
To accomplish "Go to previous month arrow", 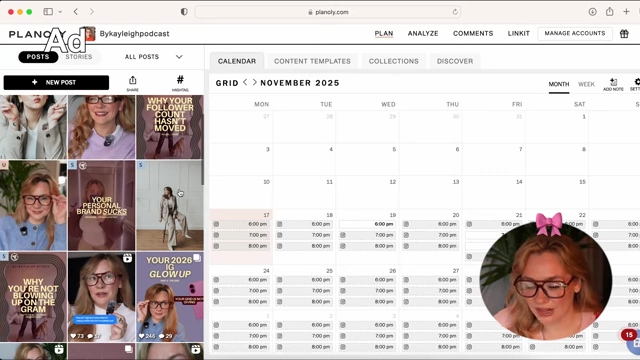I will point(245,82).
